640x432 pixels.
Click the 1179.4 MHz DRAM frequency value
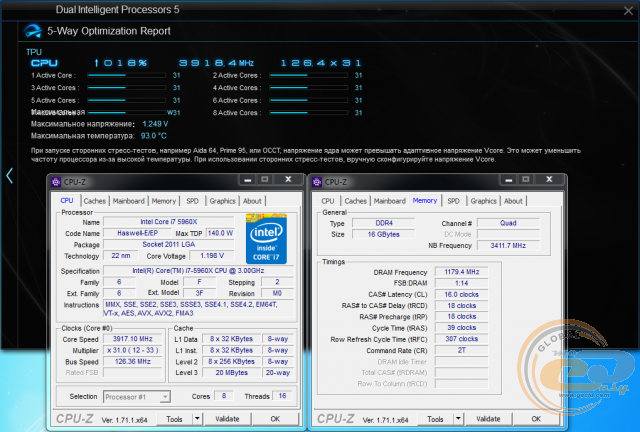point(462,272)
